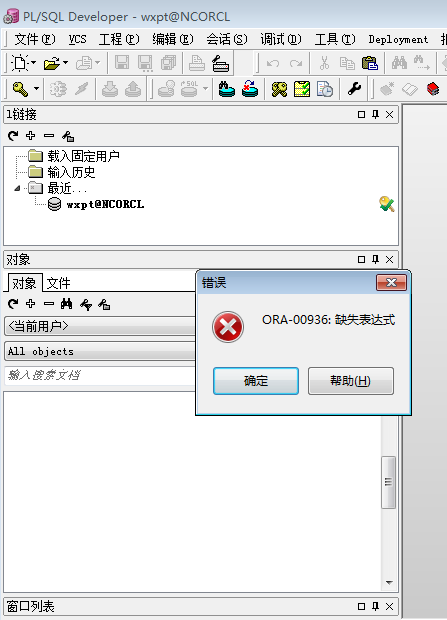This screenshot has height=620, width=447.
Task: Click the open folder file icon
Action: (52, 63)
